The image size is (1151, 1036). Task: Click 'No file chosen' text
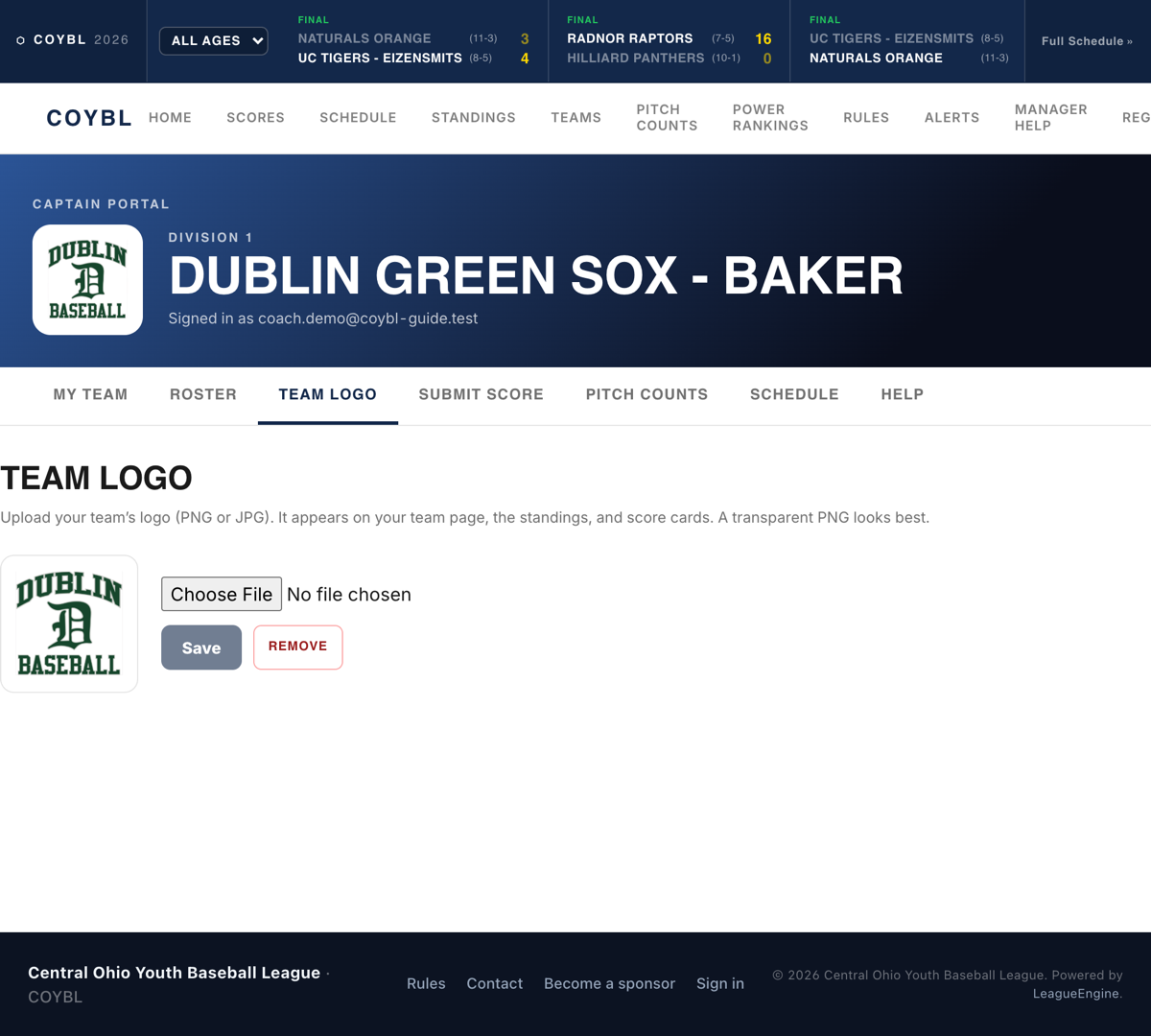click(349, 595)
